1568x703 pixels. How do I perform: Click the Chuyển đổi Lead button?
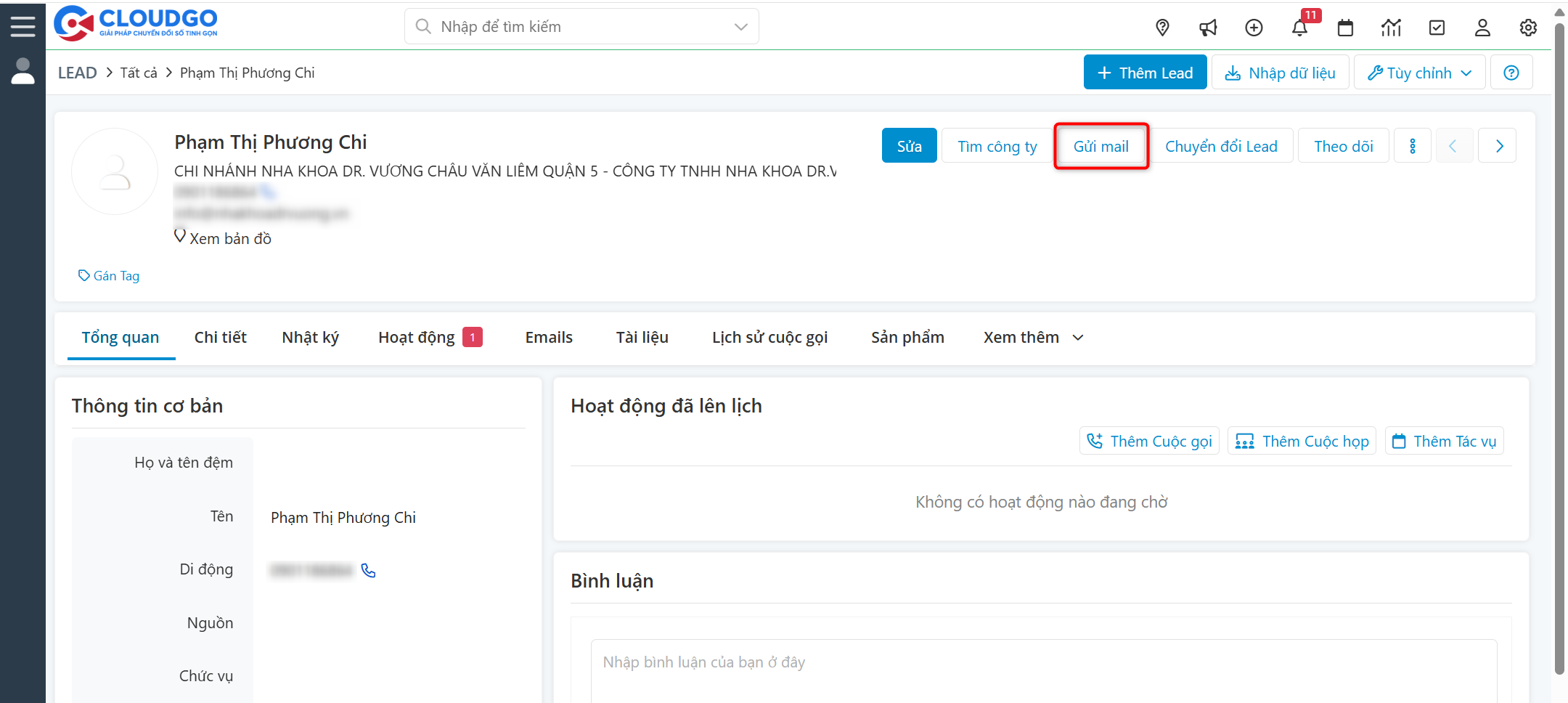tap(1221, 146)
